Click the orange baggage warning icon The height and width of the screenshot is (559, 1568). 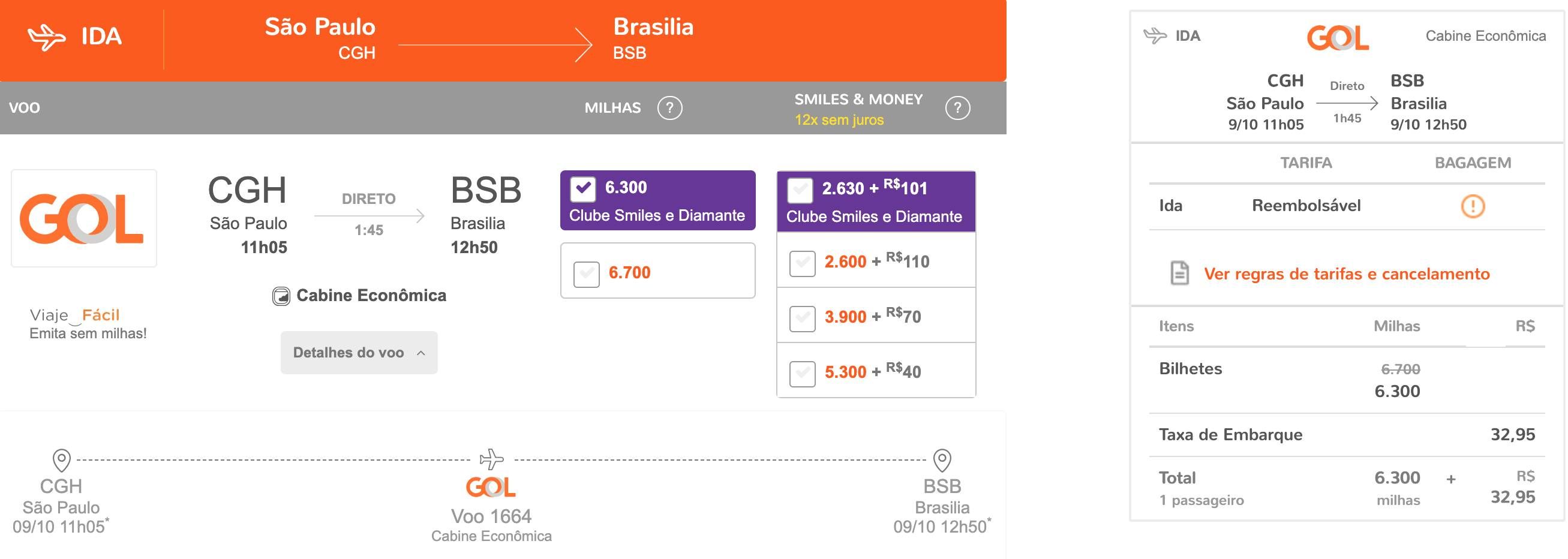(1473, 206)
